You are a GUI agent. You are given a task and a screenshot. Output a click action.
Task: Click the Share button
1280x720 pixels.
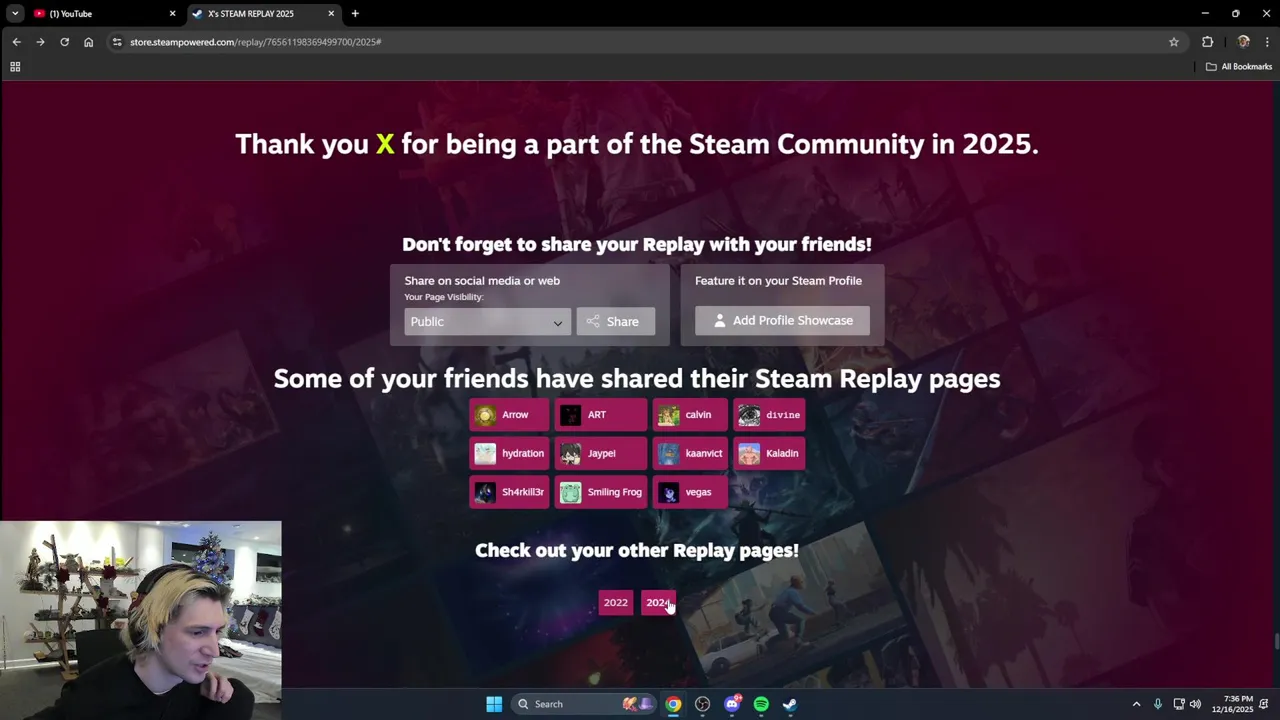pos(615,321)
